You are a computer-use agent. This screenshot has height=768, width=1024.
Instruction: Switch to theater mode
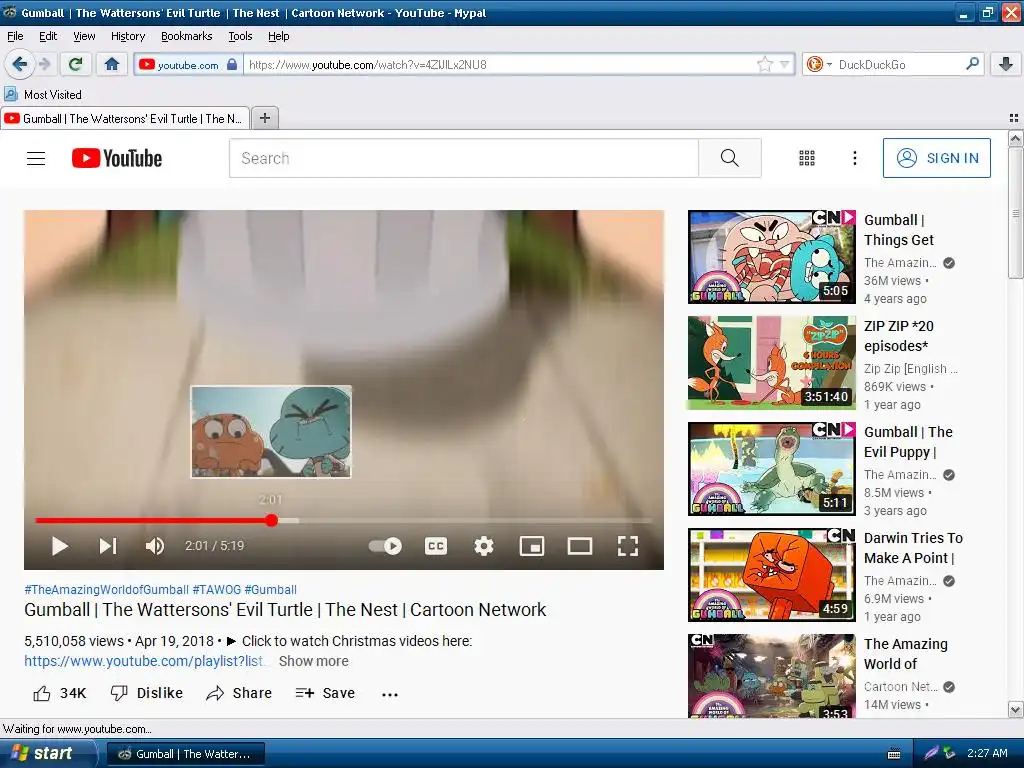coord(580,546)
